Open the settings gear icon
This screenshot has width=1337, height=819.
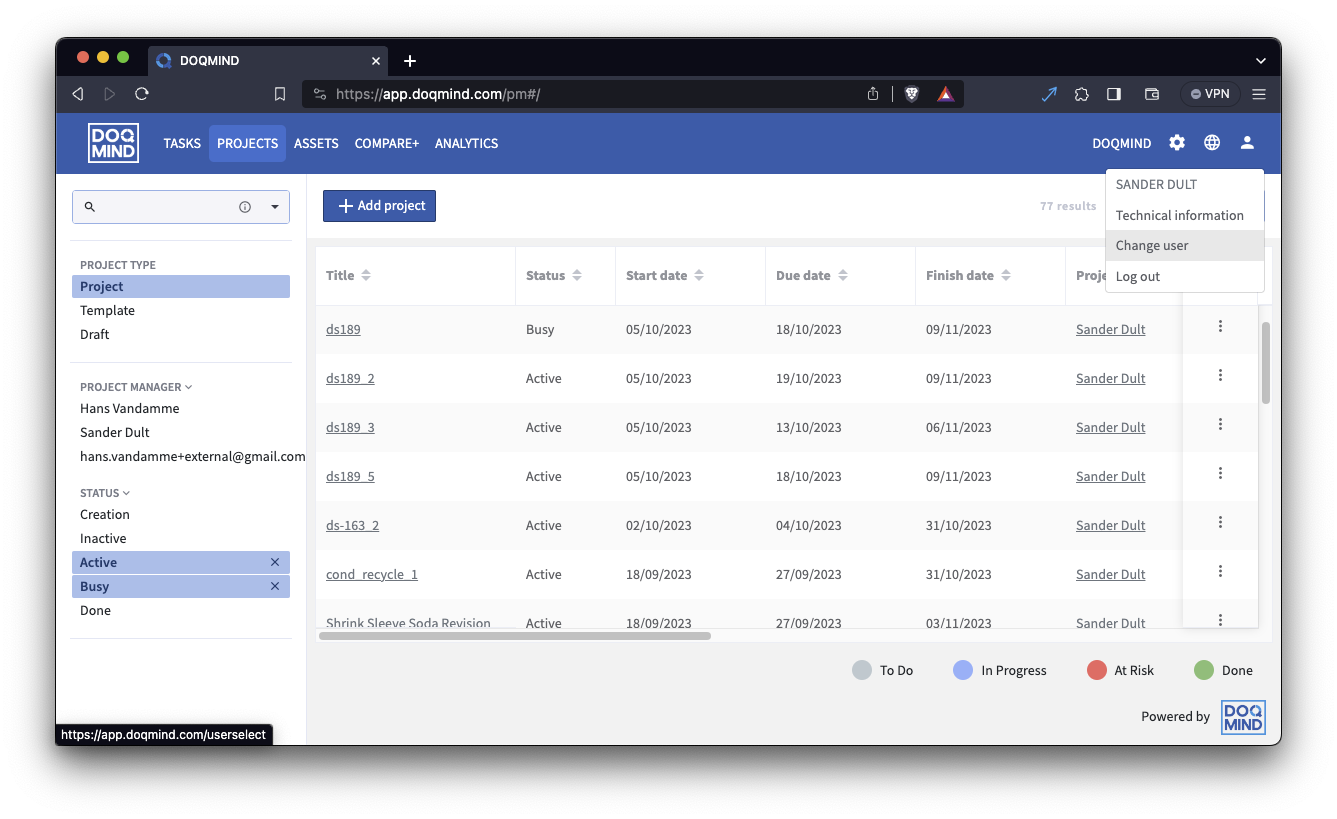pos(1177,143)
